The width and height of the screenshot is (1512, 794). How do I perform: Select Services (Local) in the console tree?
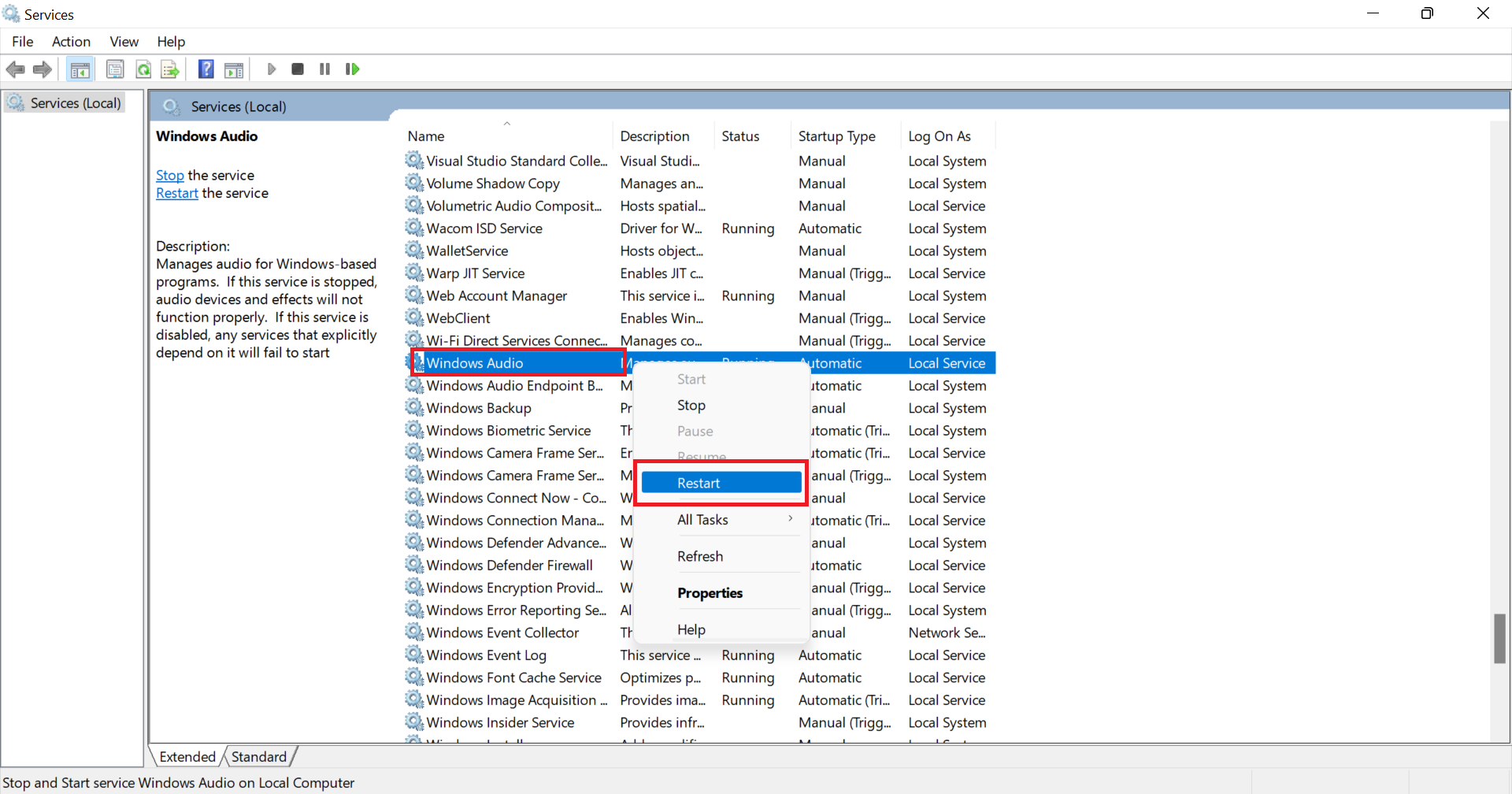[75, 103]
